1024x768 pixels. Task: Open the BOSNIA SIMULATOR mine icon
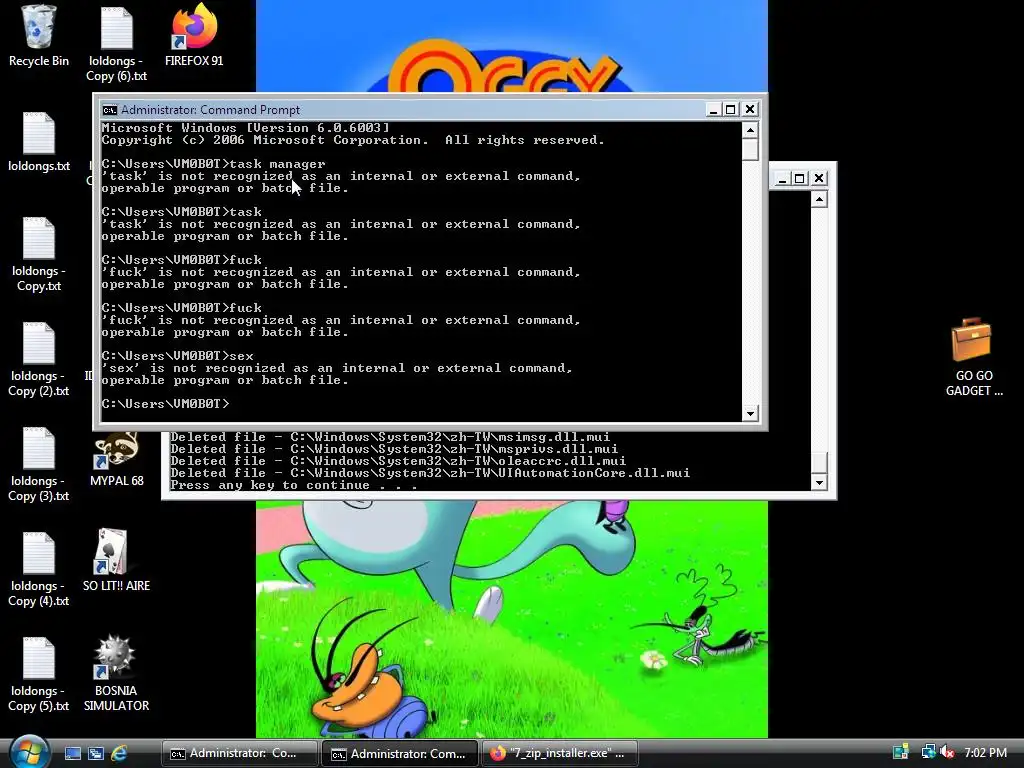[116, 673]
